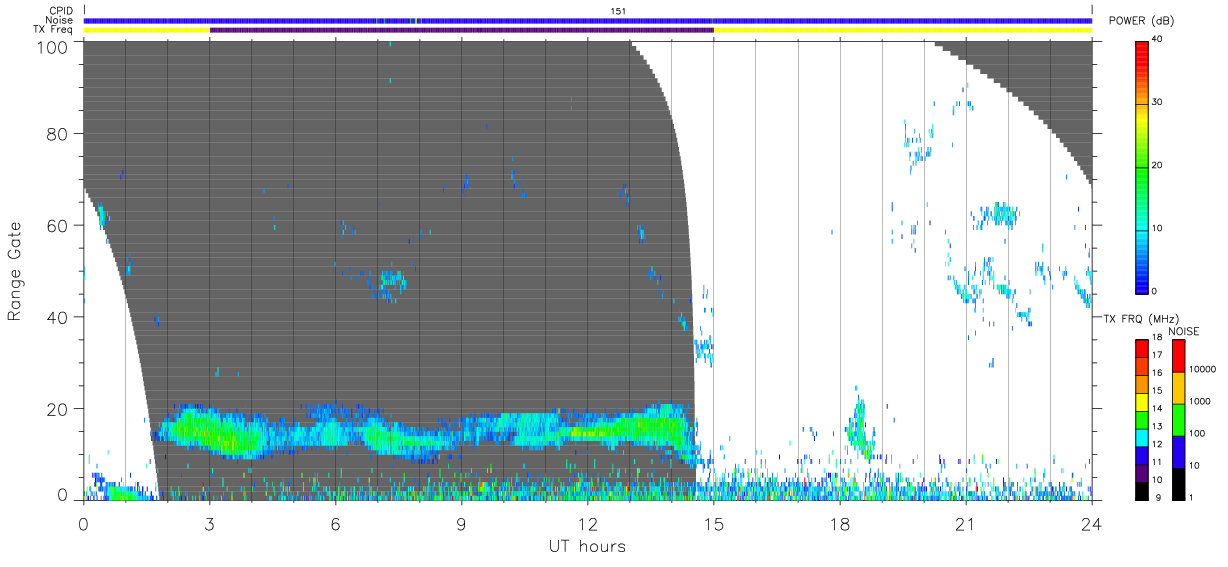
Task: Click the green swatch in NOISE legend
Action: (1177, 419)
